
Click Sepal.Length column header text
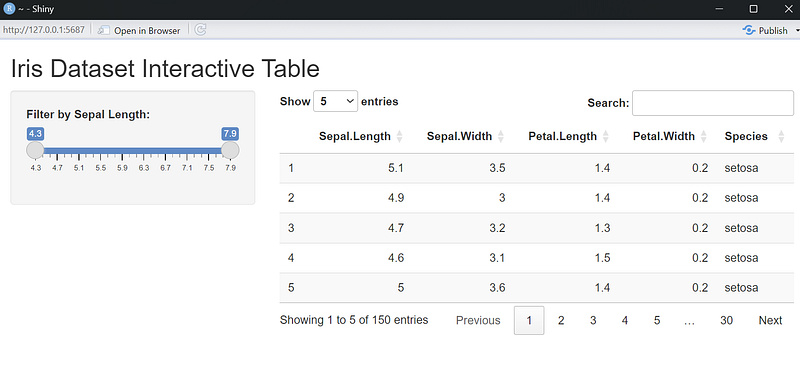355,136
